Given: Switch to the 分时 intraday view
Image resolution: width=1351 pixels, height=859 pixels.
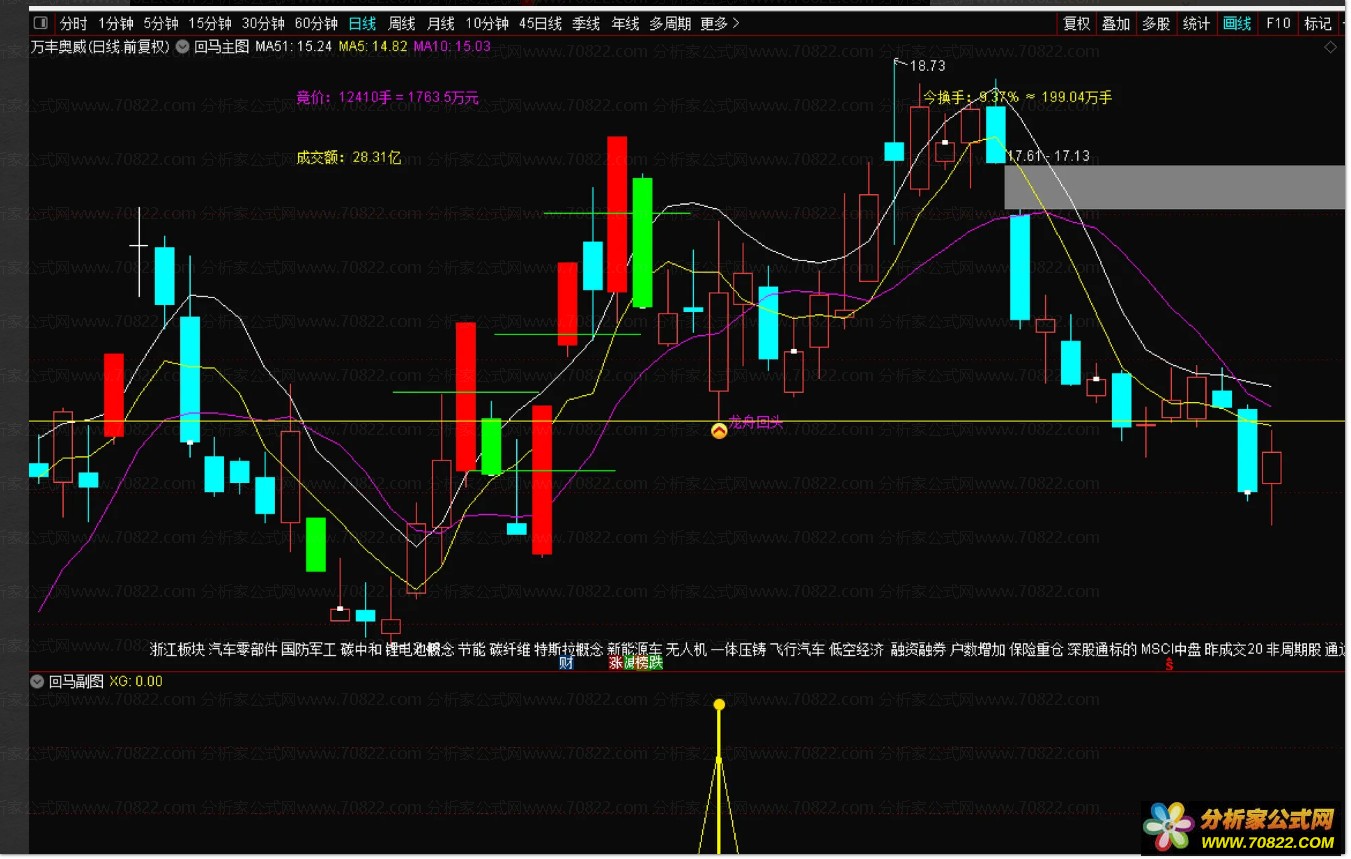Looking at the screenshot, I should tap(74, 23).
